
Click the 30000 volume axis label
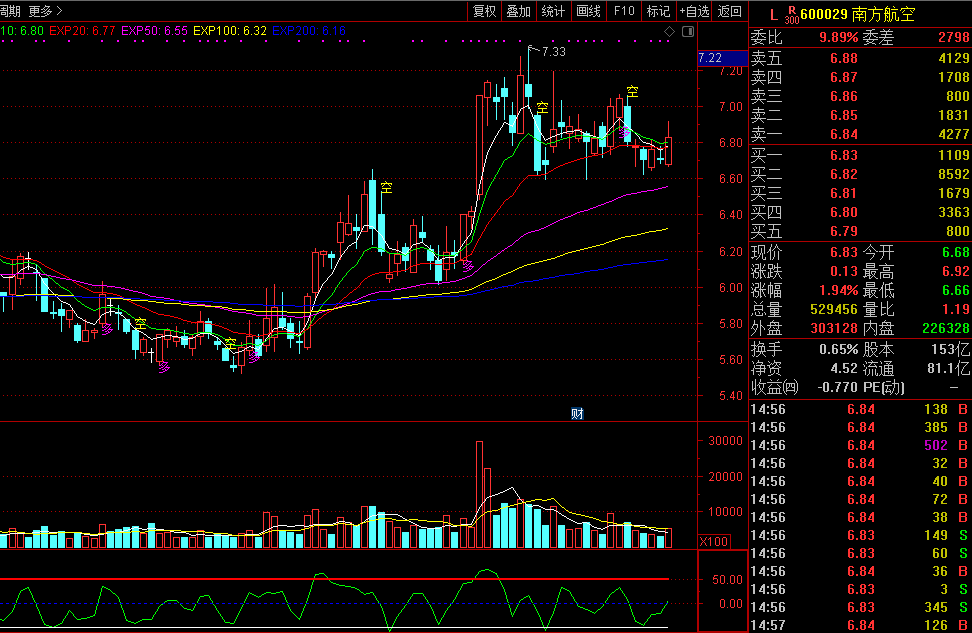point(725,441)
